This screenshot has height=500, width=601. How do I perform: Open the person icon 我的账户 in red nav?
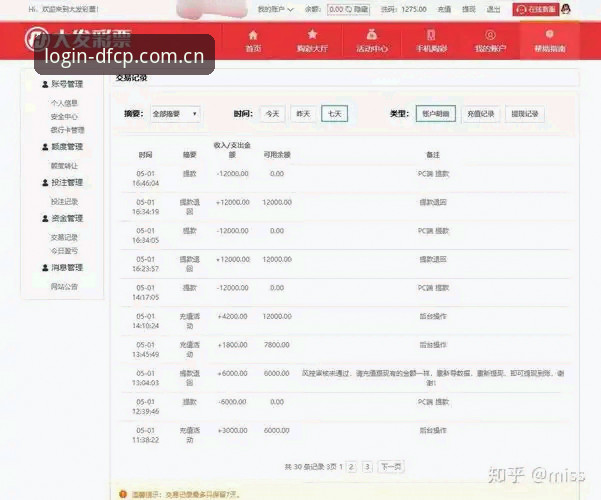(x=490, y=35)
